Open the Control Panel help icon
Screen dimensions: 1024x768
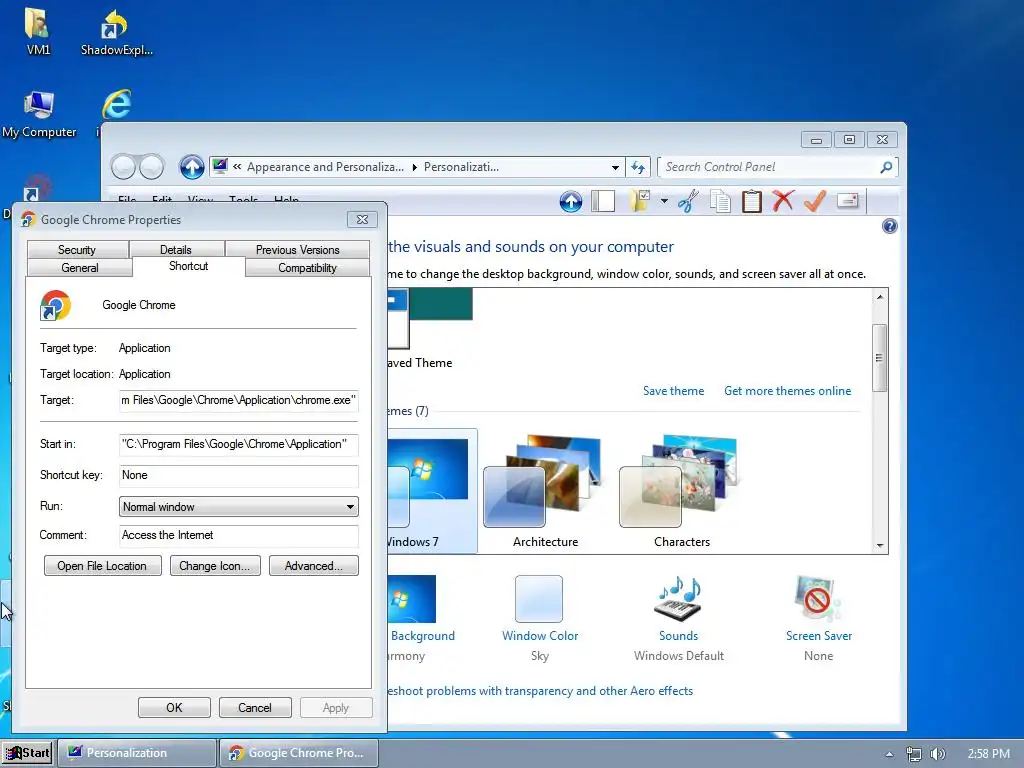point(889,227)
